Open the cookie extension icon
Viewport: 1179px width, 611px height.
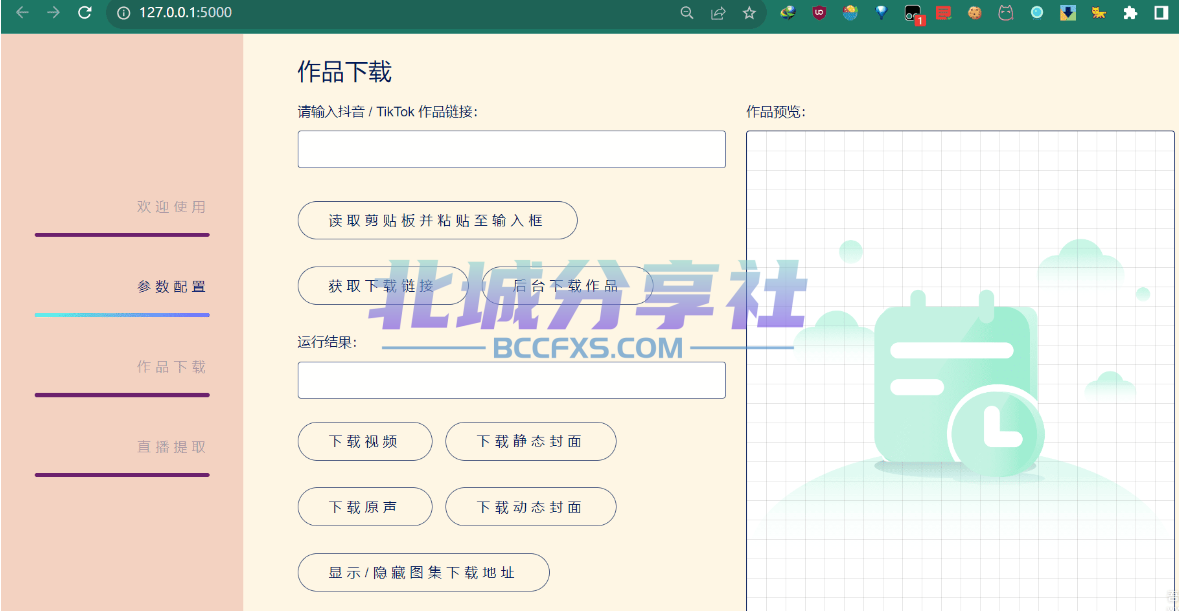point(974,13)
